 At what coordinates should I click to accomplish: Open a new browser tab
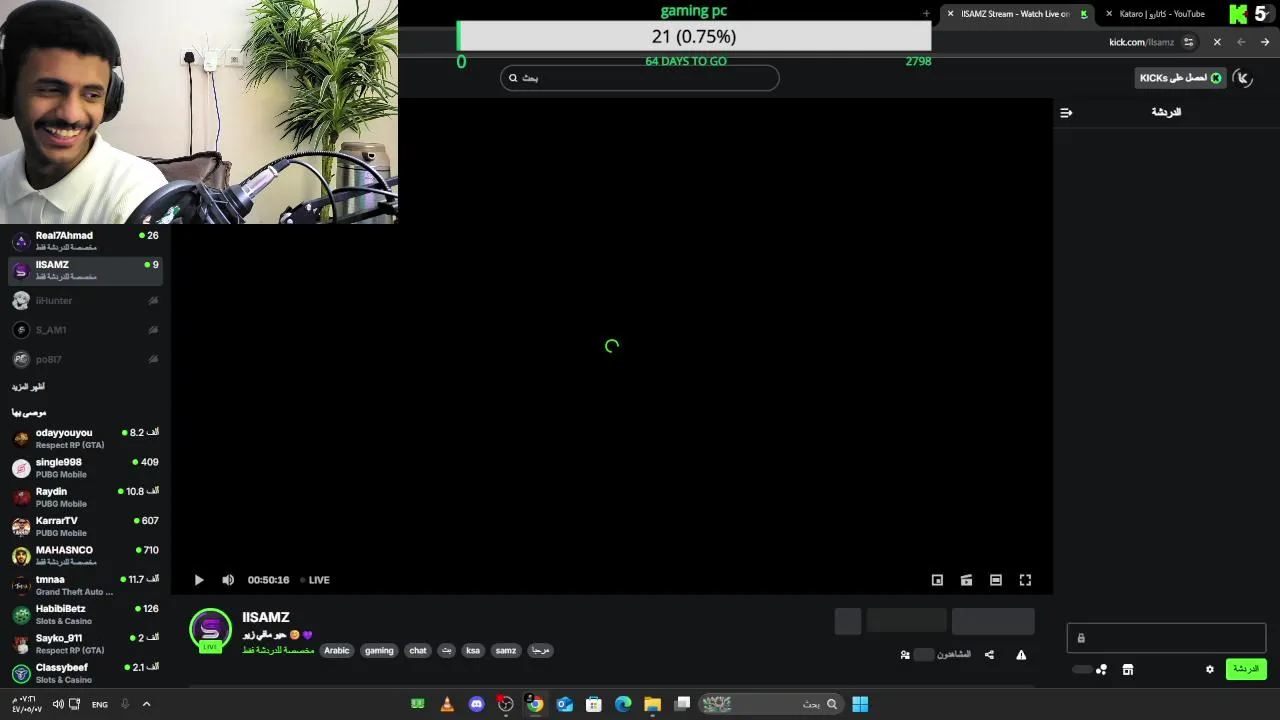[926, 14]
